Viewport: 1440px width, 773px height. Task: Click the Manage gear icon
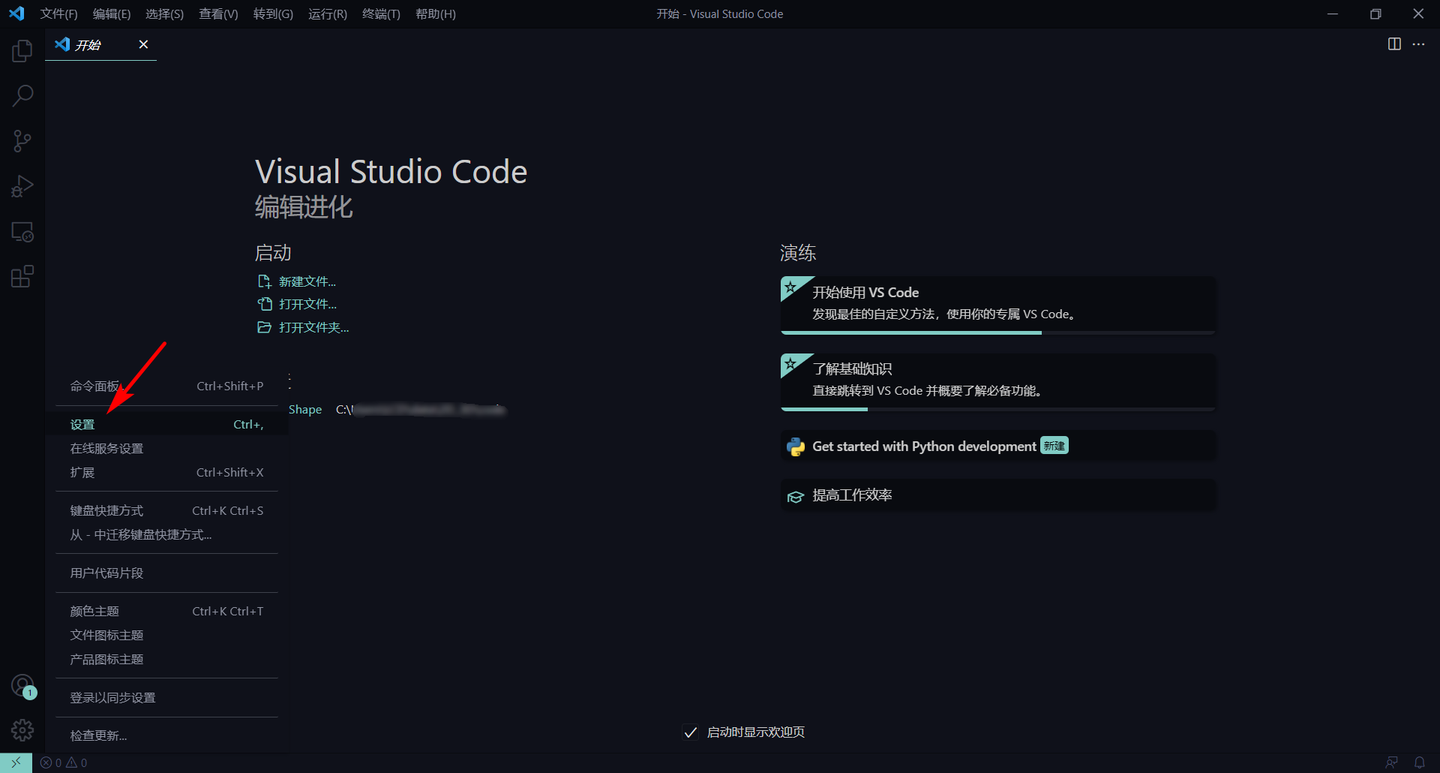coord(22,730)
